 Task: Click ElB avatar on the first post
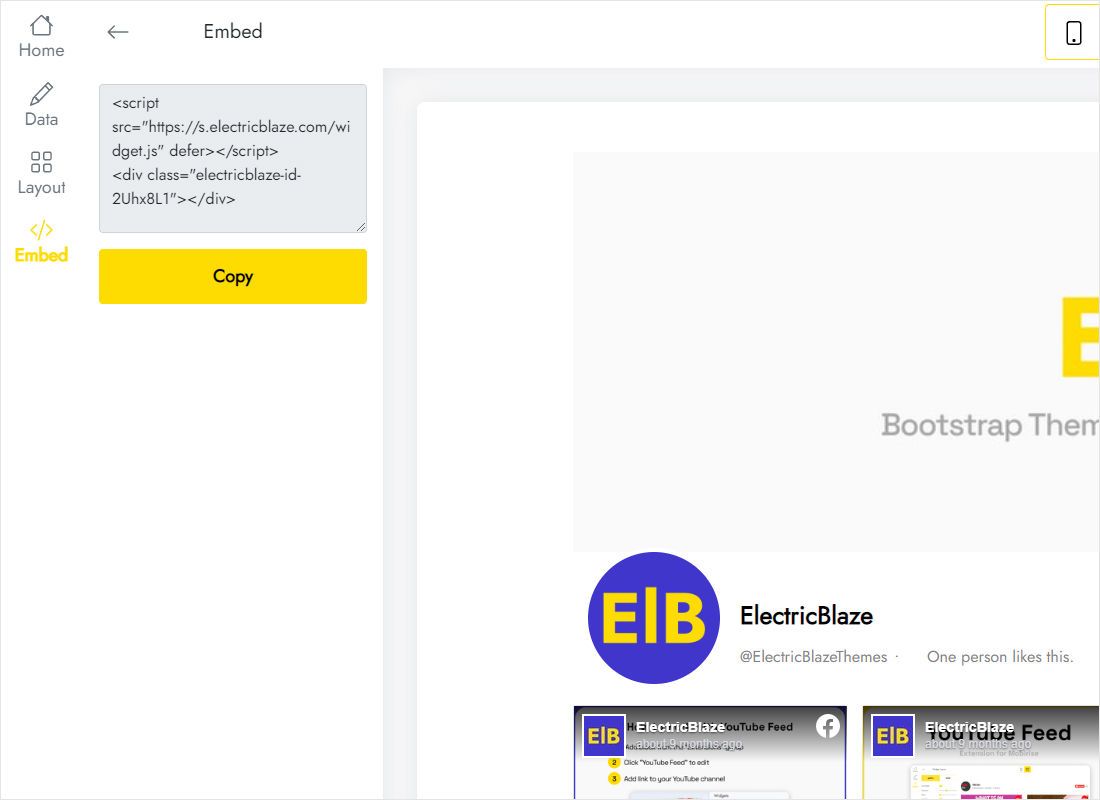[604, 735]
